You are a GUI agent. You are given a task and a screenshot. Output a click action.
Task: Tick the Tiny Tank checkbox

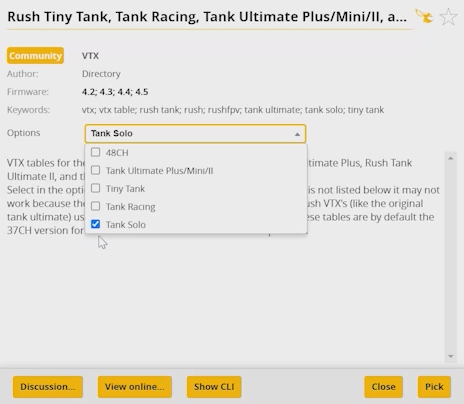(x=95, y=188)
